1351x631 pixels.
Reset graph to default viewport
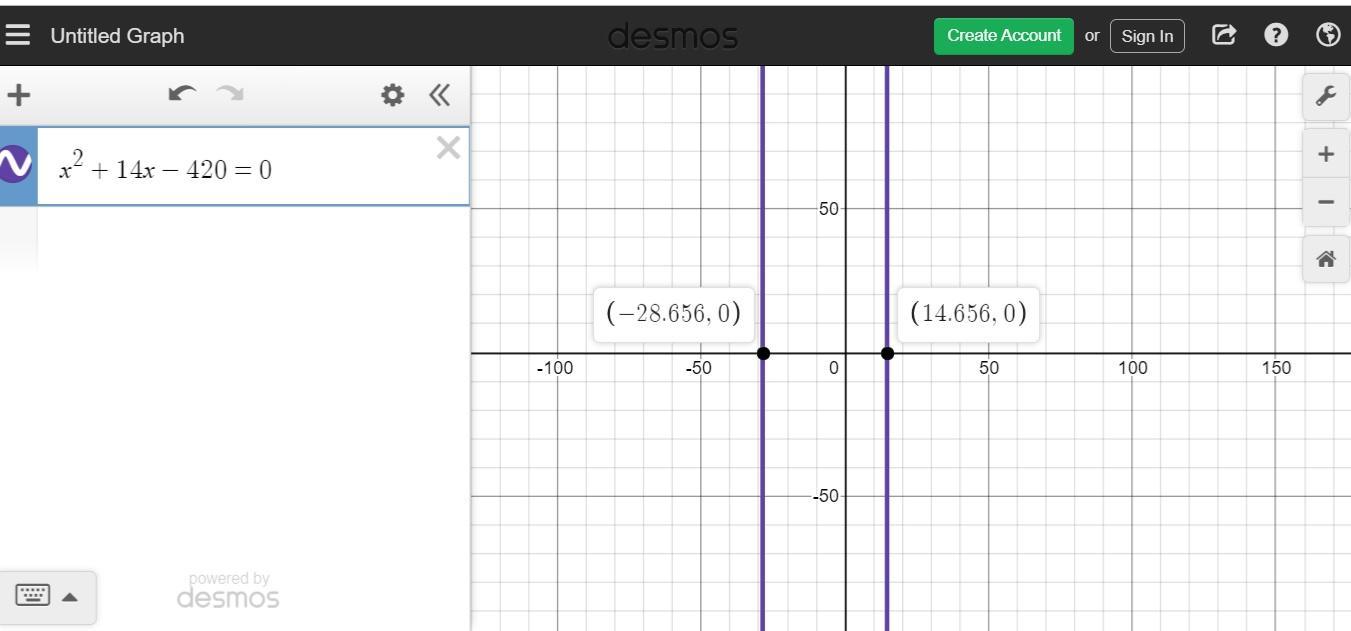click(x=1326, y=259)
